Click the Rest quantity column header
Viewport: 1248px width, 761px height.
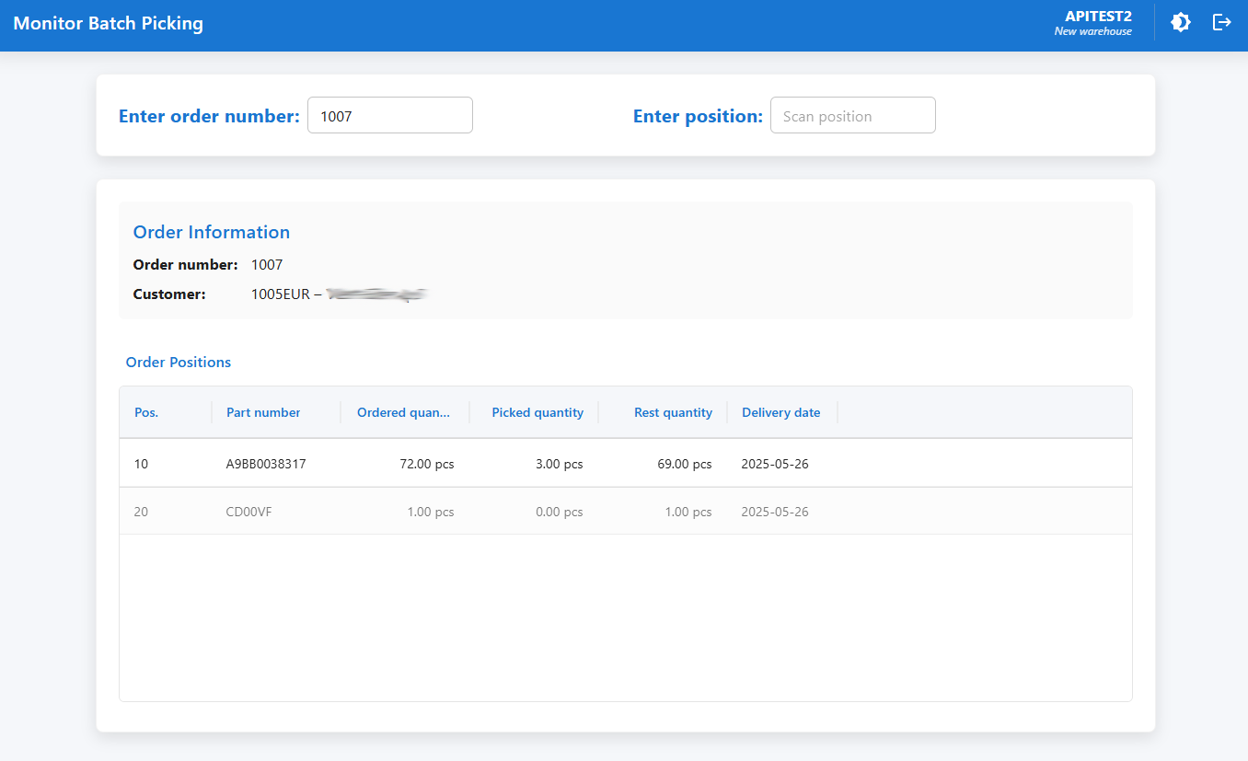point(672,412)
